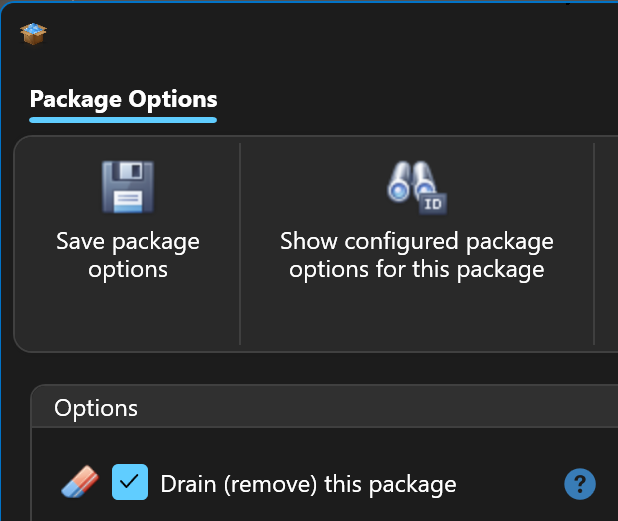Click the floppy disk save icon
The width and height of the screenshot is (618, 521).
coord(127,187)
